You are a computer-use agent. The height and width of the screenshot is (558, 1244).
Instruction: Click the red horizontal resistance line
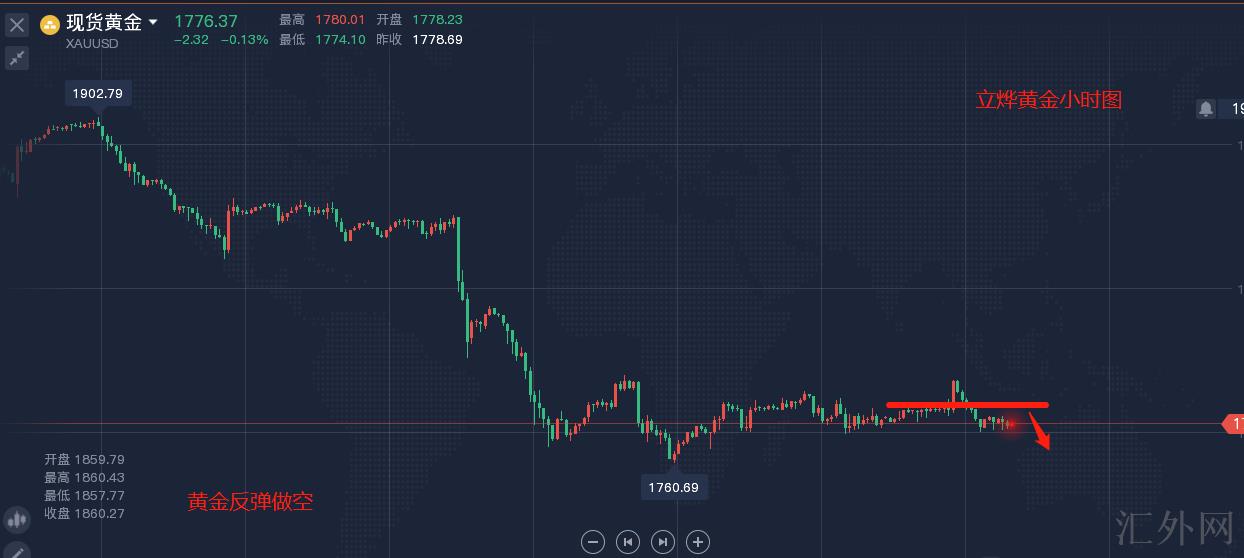pyautogui.click(x=967, y=405)
